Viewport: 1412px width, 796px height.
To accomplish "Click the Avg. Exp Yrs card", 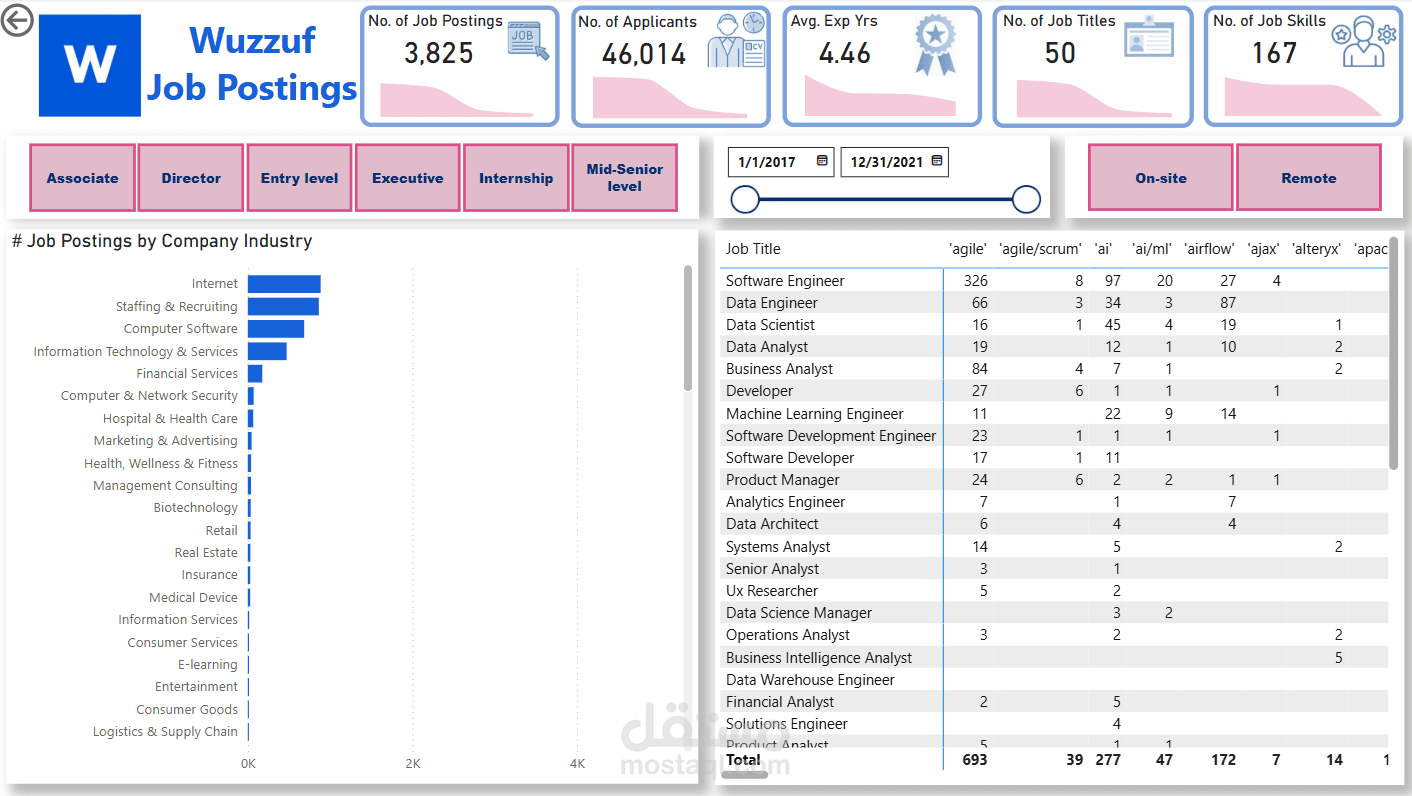I will 882,66.
